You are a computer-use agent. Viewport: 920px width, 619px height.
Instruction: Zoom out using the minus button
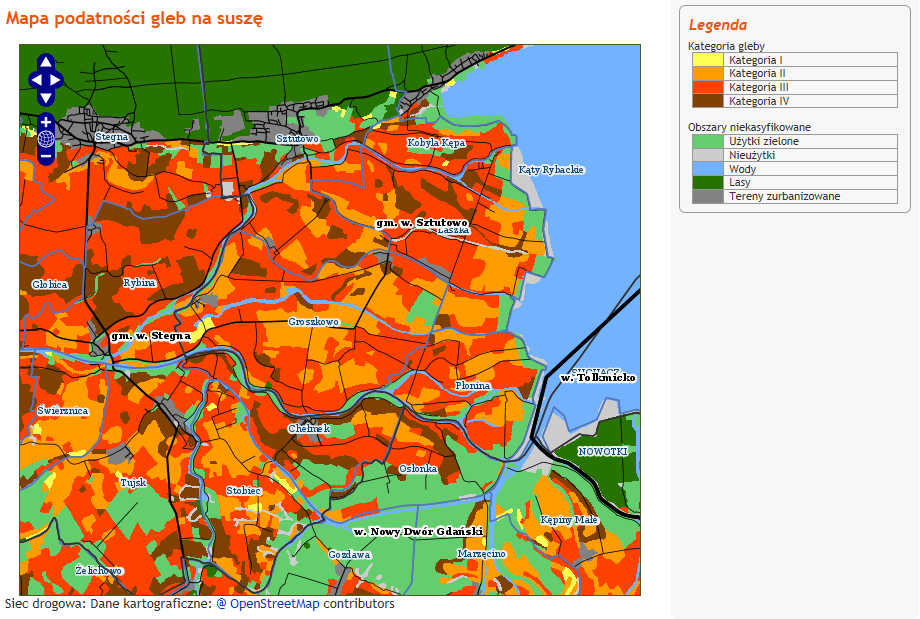click(x=46, y=156)
